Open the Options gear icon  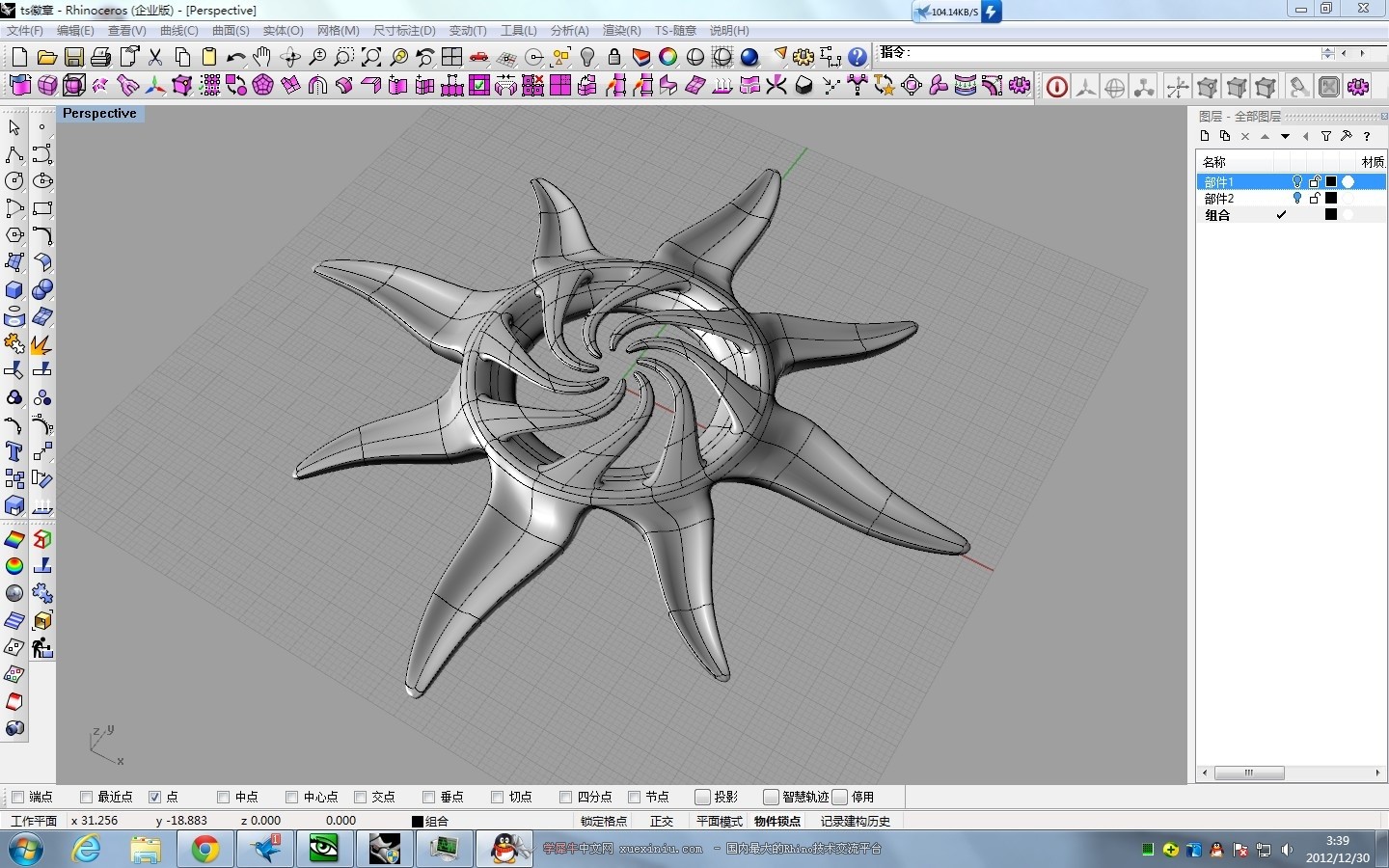(x=803, y=57)
